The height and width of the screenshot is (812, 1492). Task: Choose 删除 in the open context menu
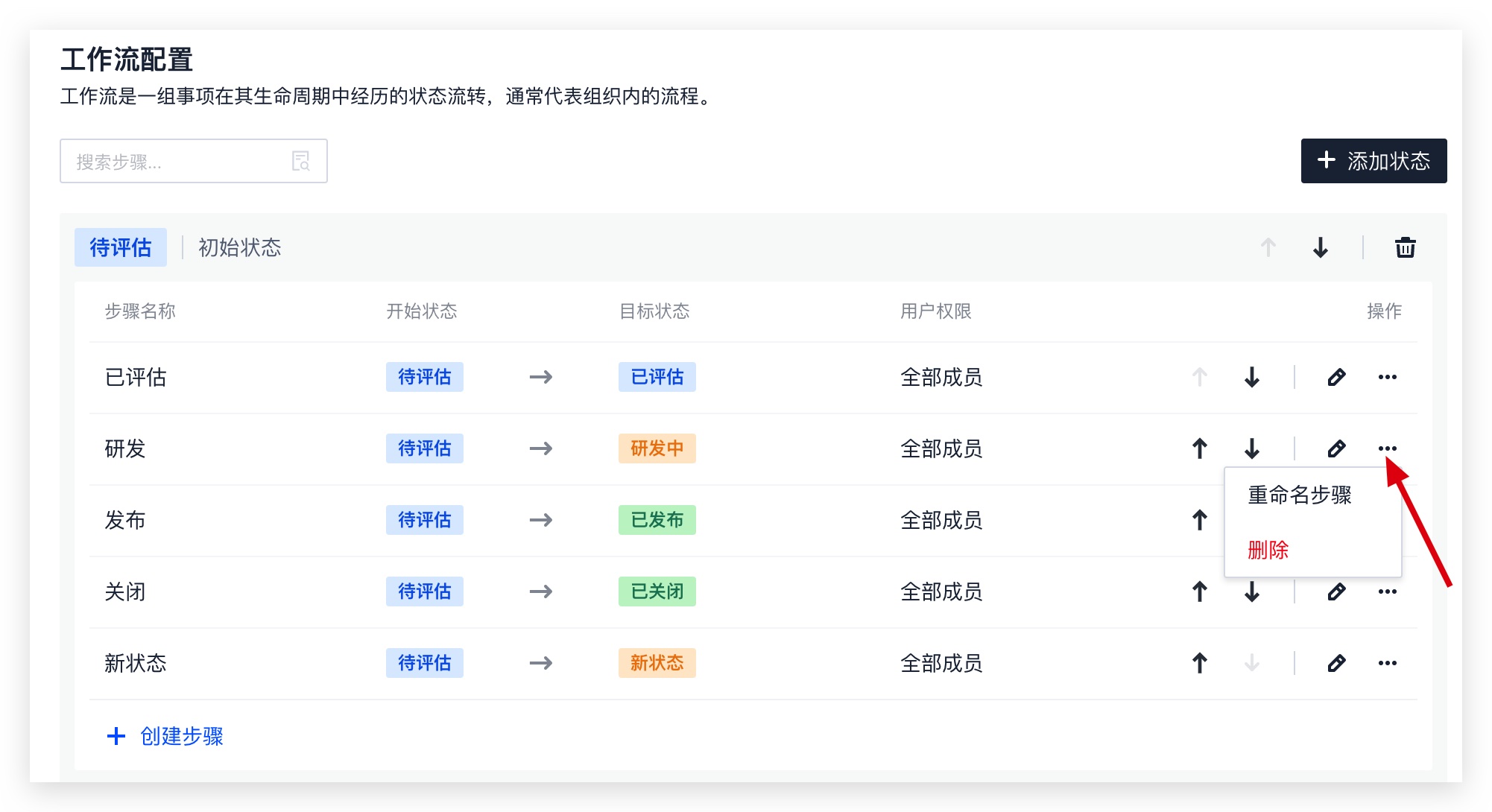[x=1268, y=551]
